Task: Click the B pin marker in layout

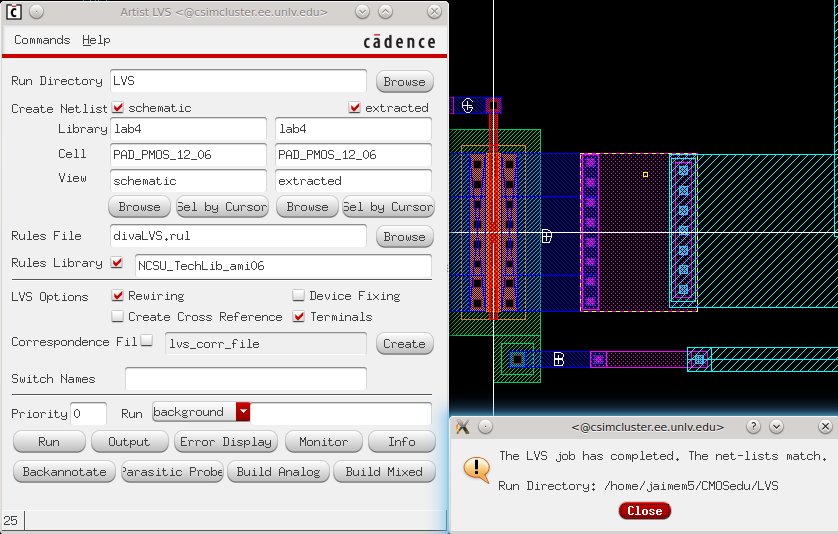Action: pyautogui.click(x=558, y=359)
